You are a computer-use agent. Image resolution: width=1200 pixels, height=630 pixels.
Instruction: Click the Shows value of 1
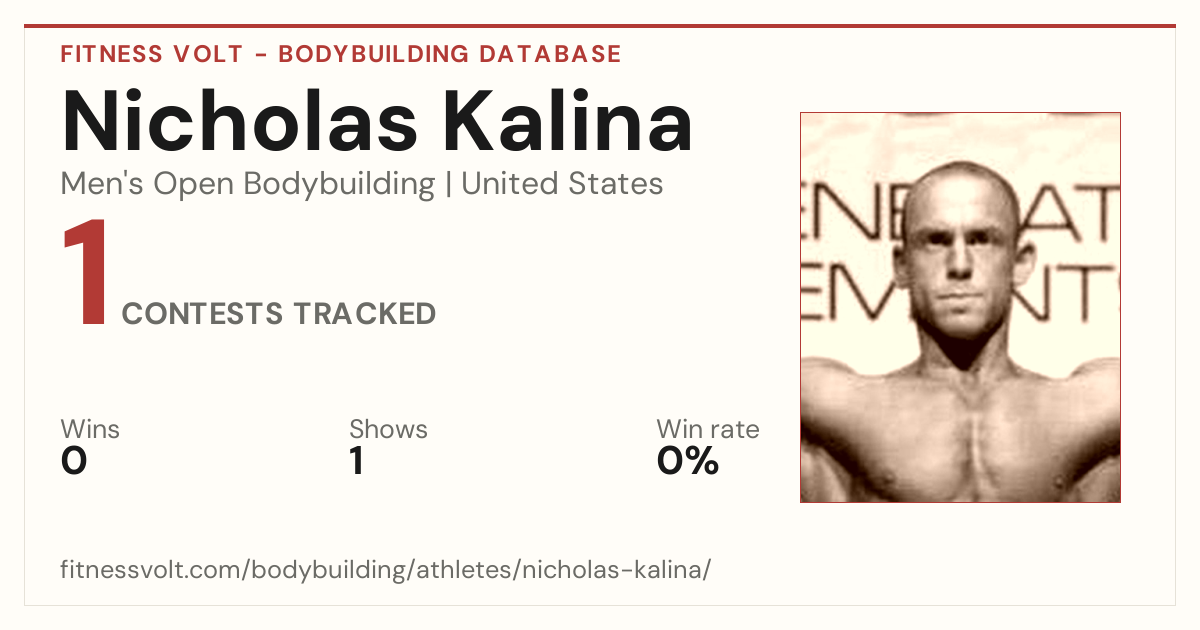[x=356, y=461]
